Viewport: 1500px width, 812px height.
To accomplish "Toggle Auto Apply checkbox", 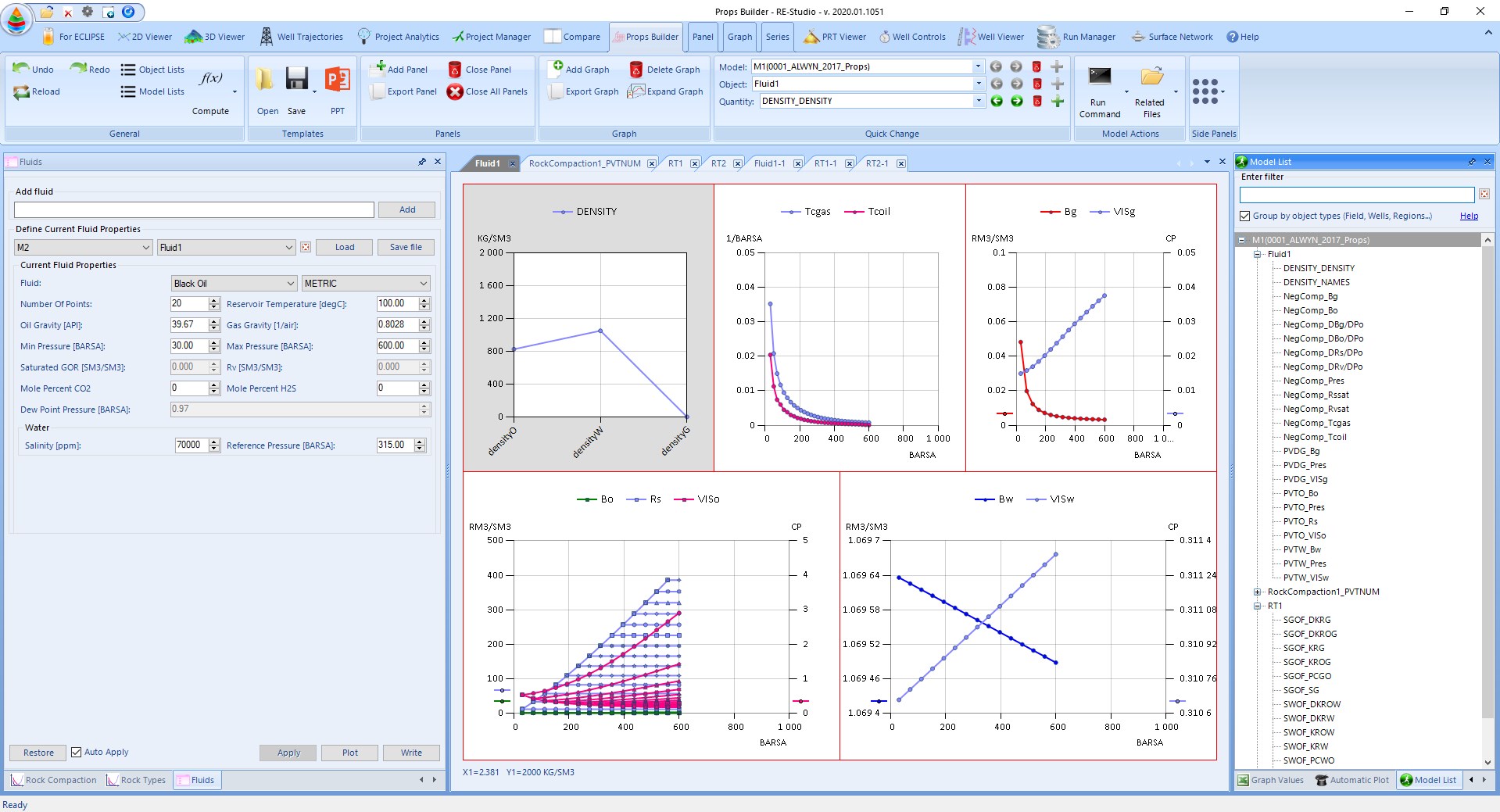I will pos(77,752).
